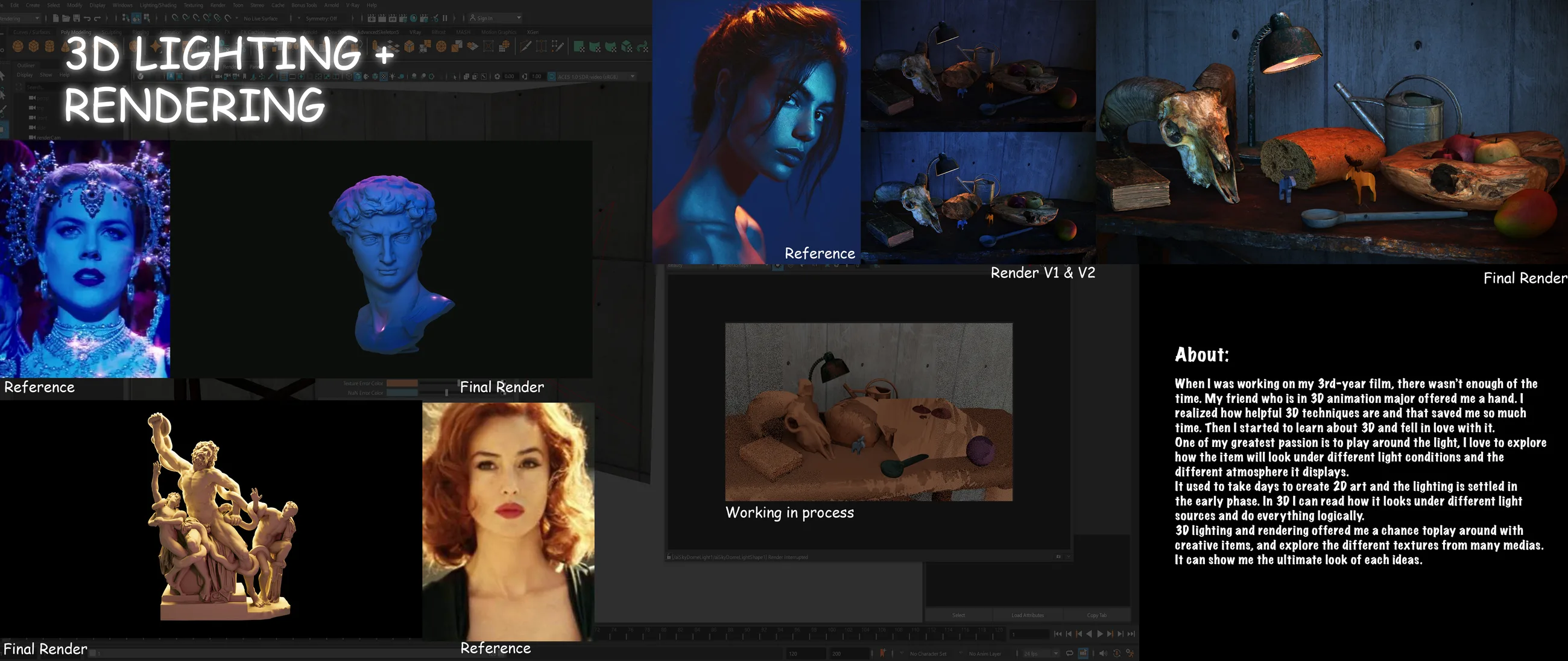Select the Polygon Cube shelf icon
This screenshot has height=661, width=1568.
click(x=34, y=46)
